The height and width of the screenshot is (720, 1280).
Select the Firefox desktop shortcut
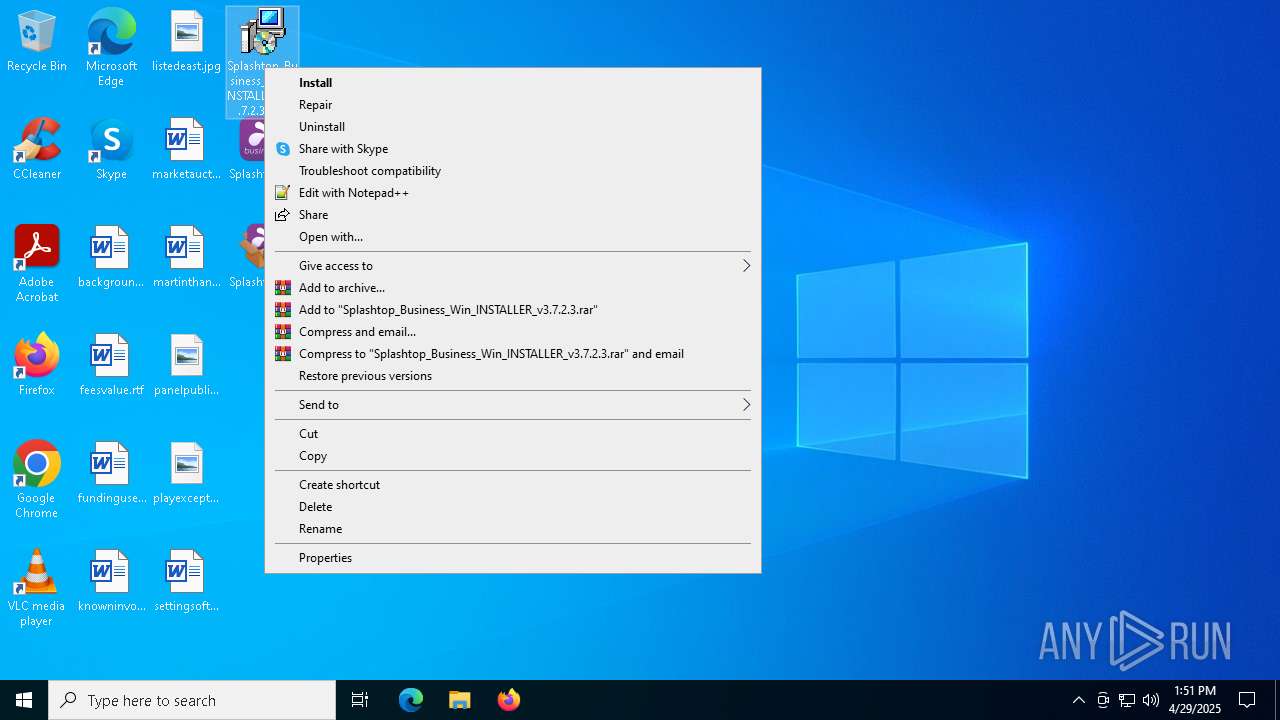point(37,366)
